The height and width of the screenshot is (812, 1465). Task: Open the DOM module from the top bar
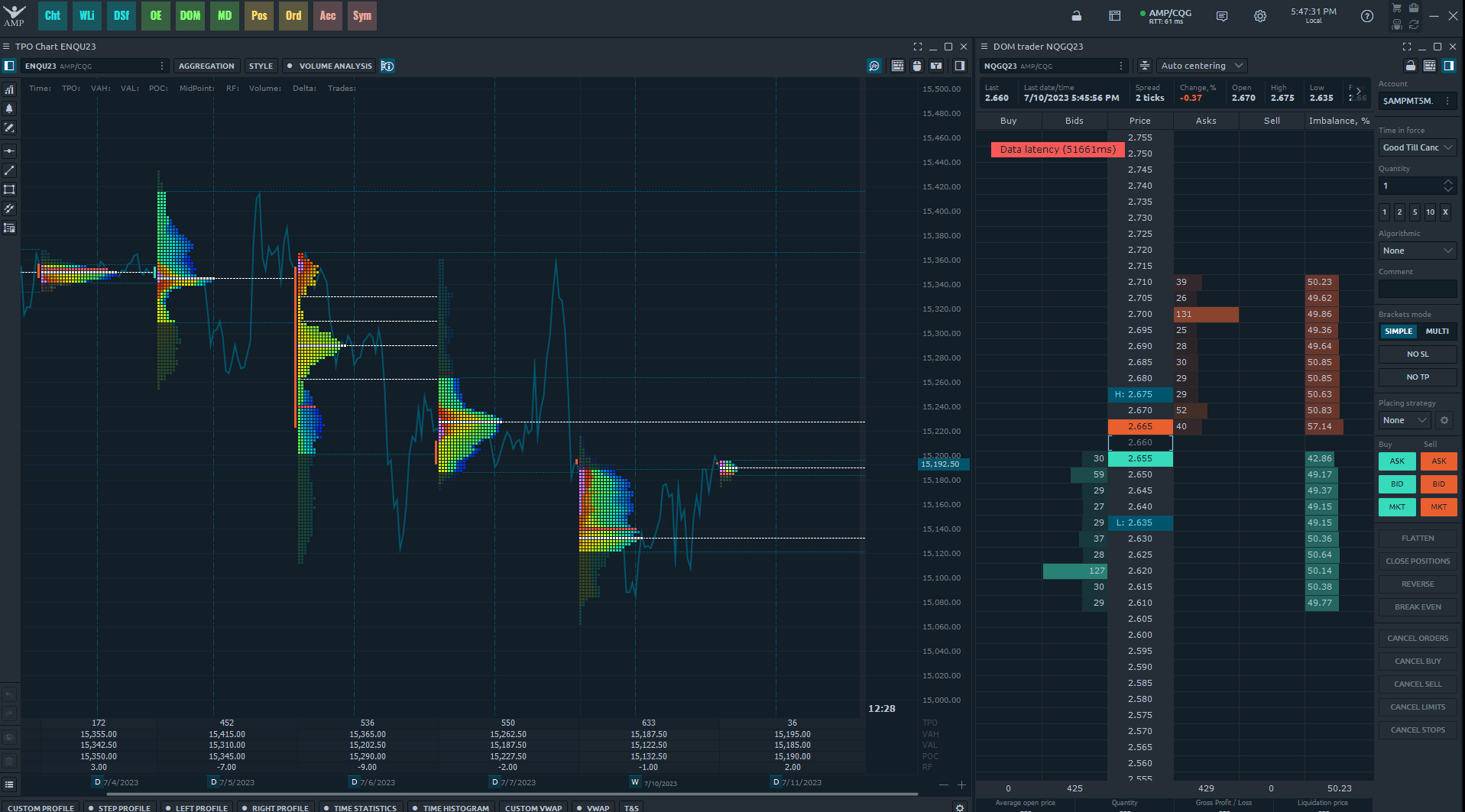(190, 15)
